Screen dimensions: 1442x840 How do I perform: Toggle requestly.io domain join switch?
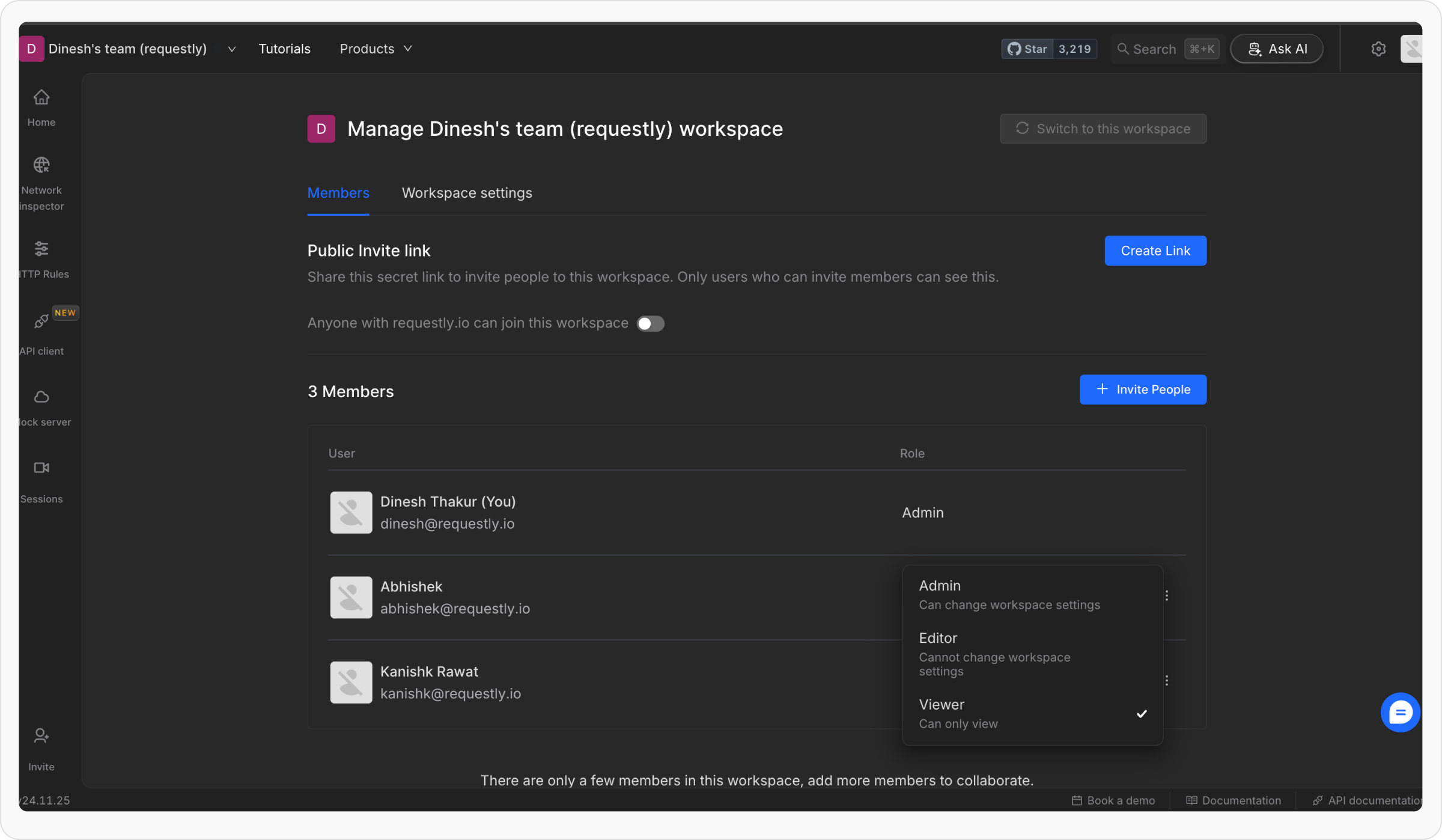click(x=650, y=323)
